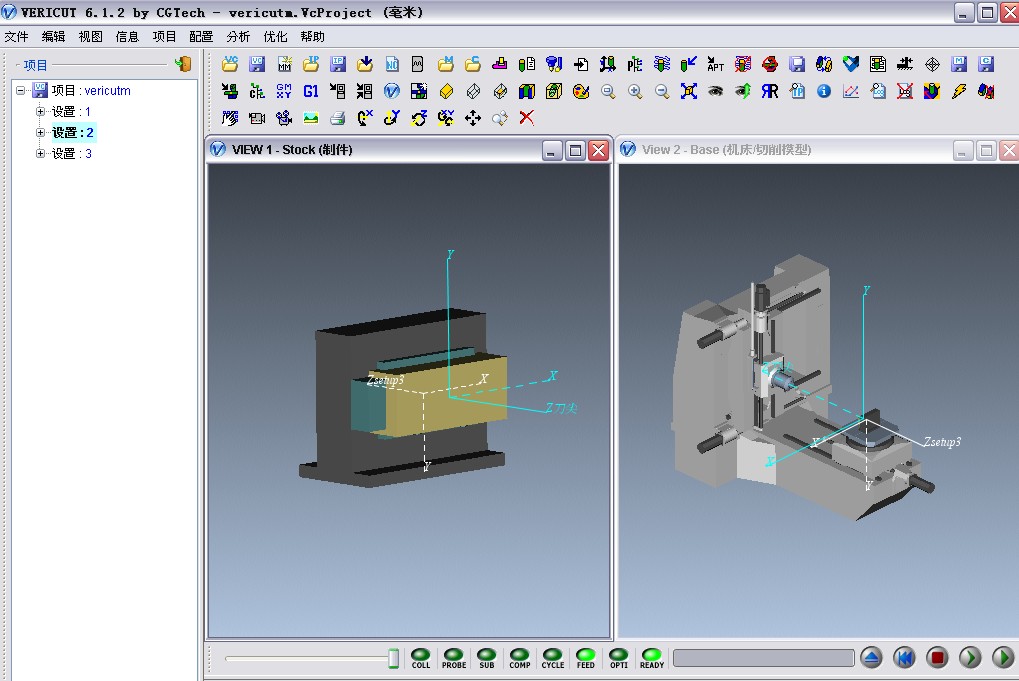
Task: Click the landscape image capture icon
Action: 311,118
